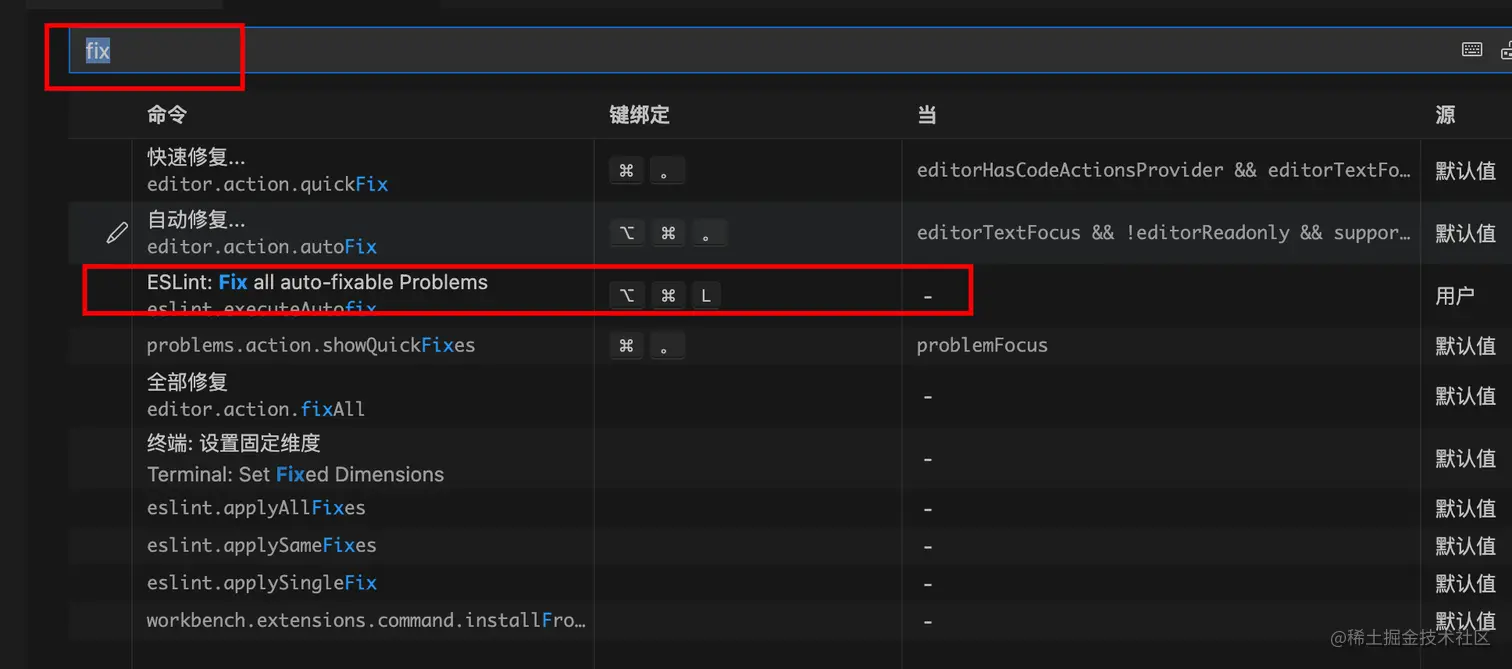Click the 默认值 source of 终端: 设置固定维度 row

coord(1466,459)
